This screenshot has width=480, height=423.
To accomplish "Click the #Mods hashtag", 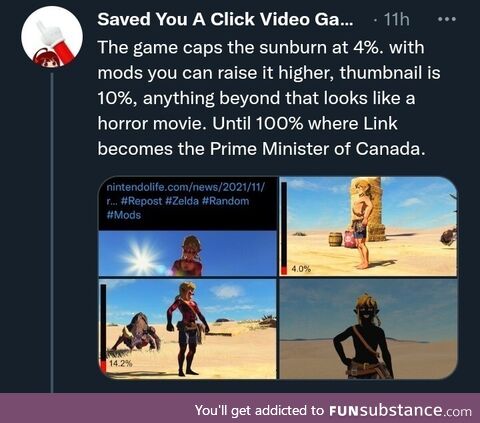I will click(124, 215).
